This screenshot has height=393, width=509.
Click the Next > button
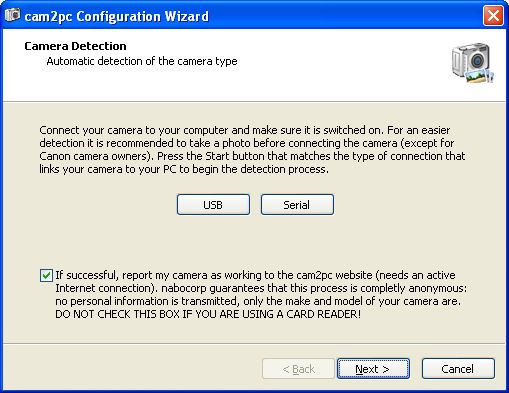373,369
